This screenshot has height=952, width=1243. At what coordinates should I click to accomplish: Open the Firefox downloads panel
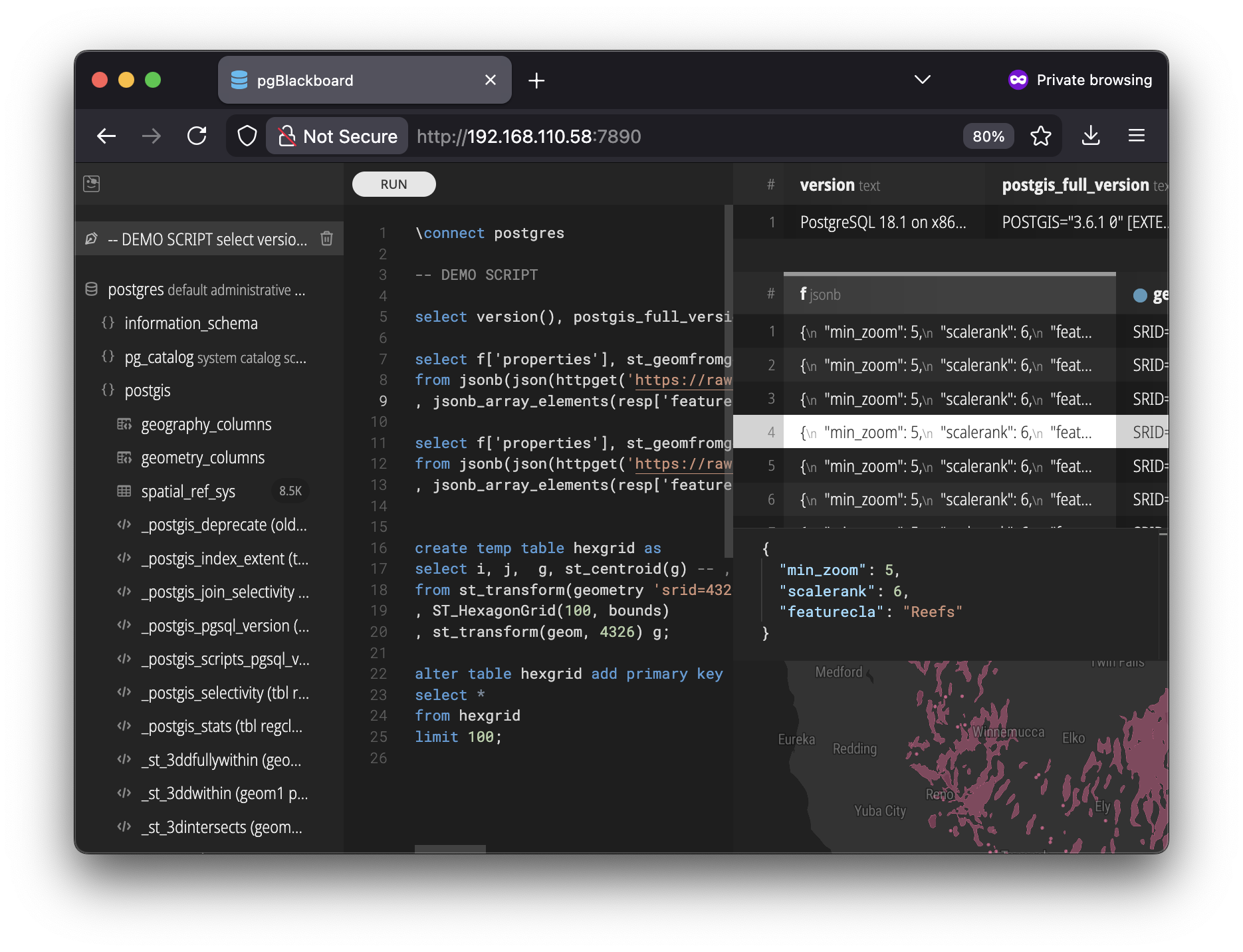[x=1090, y=136]
